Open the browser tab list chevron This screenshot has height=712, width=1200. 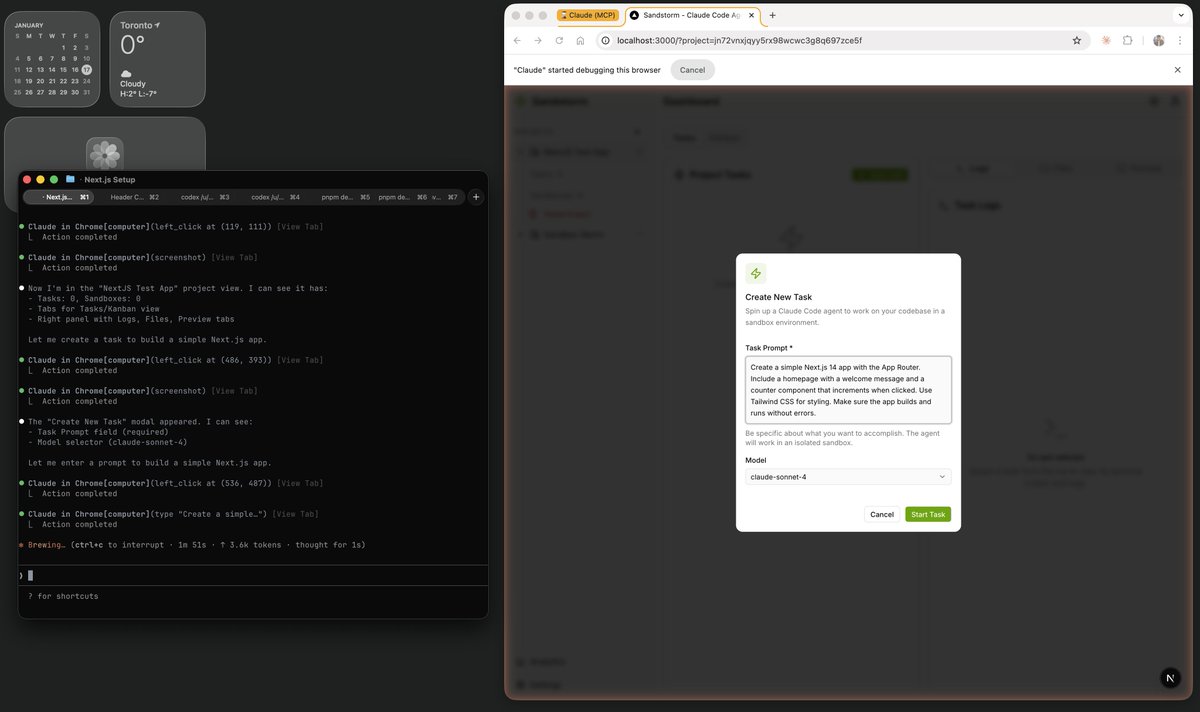point(1181,15)
